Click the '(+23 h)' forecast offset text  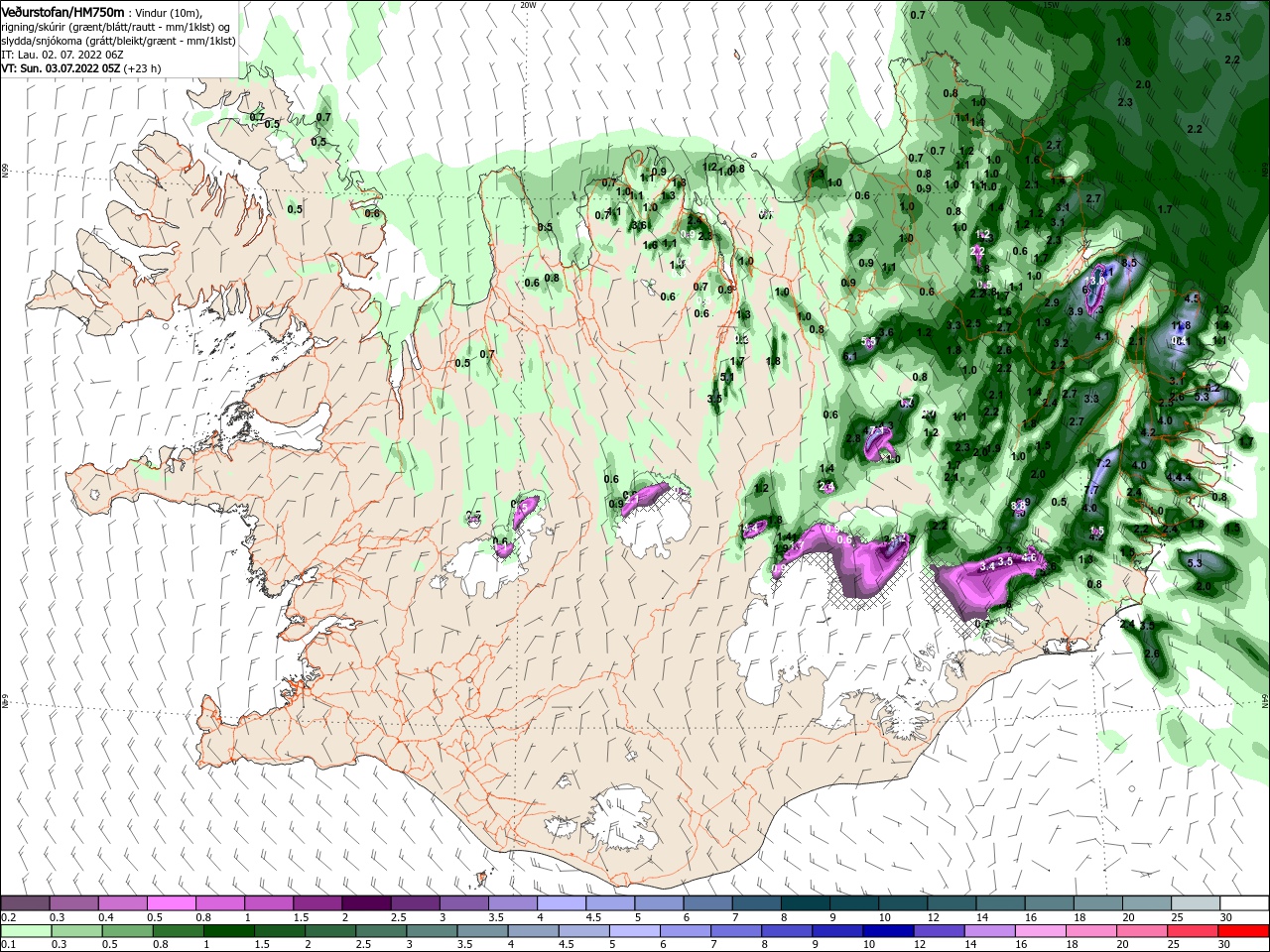click(x=143, y=68)
